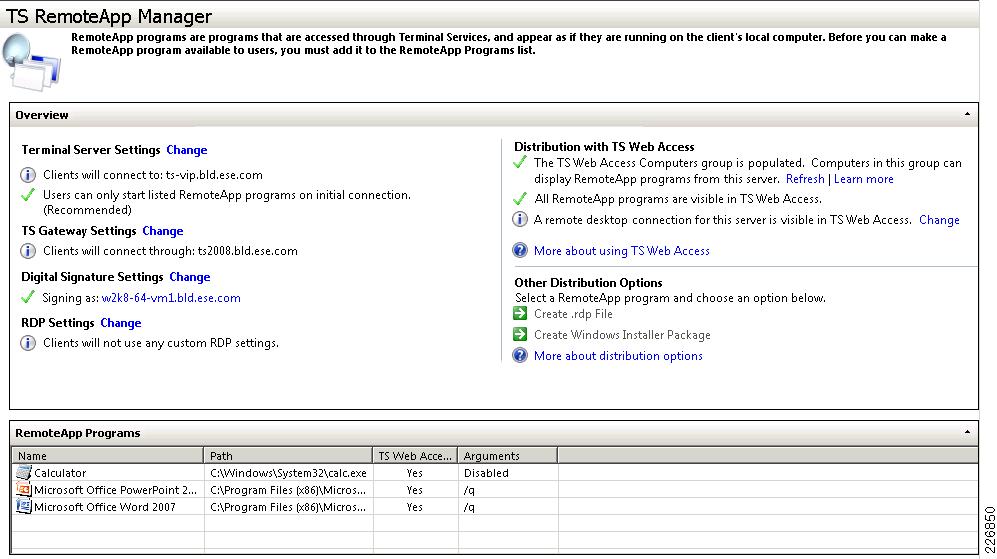
Task: Click info icon next to Clients will connect to
Action: [28, 175]
